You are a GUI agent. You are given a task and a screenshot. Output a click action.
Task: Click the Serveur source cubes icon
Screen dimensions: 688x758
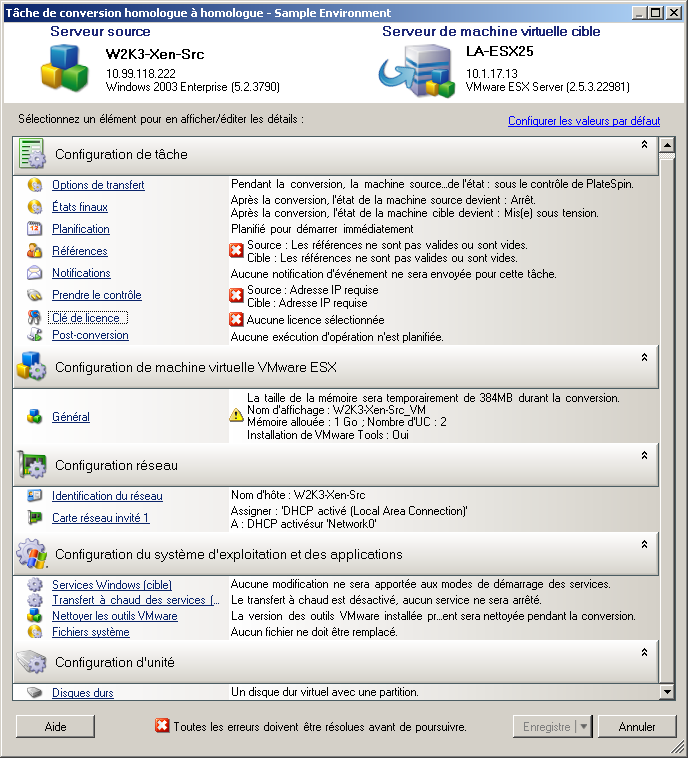point(65,67)
